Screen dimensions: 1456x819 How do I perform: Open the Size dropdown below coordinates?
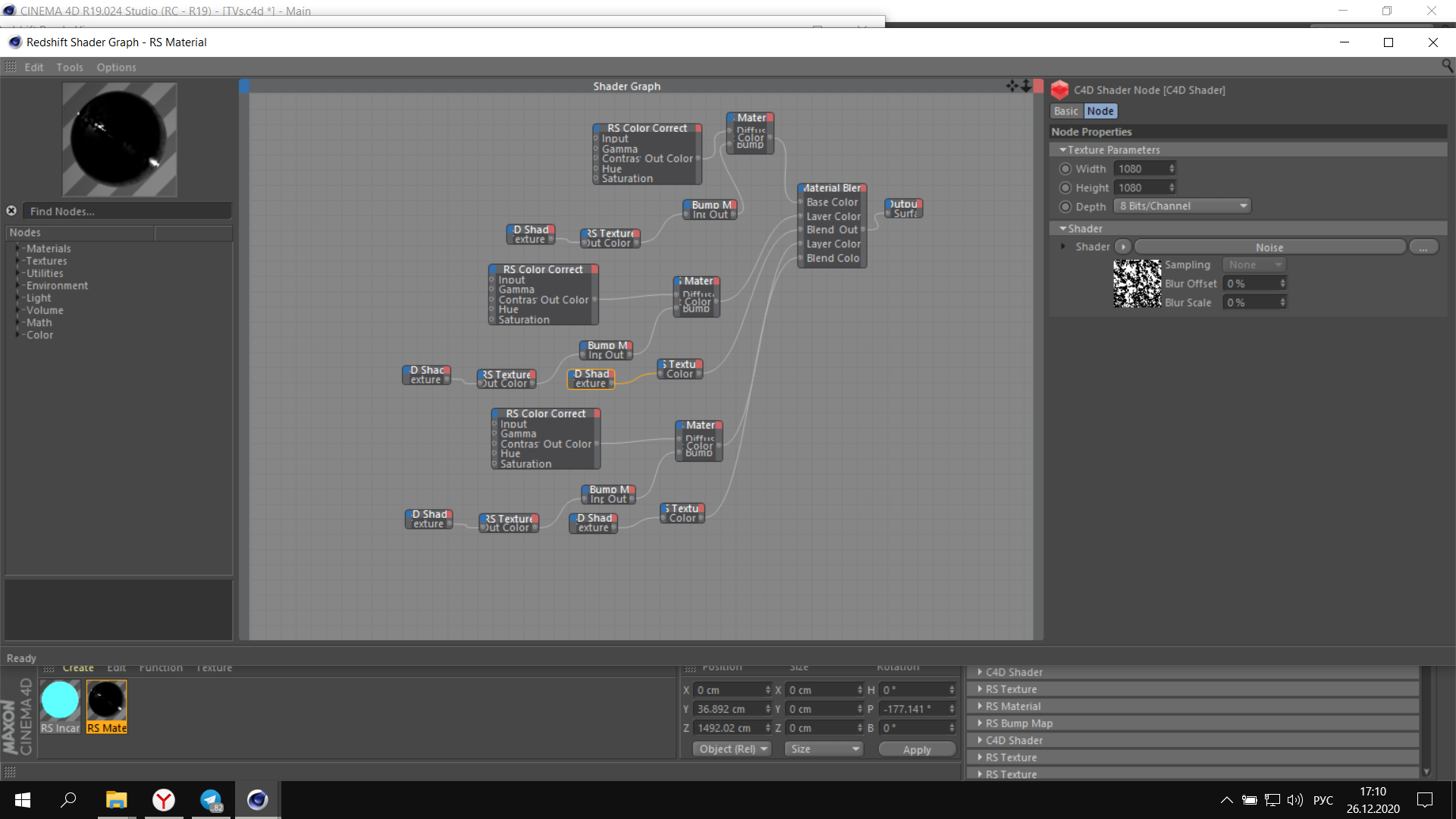pos(824,749)
